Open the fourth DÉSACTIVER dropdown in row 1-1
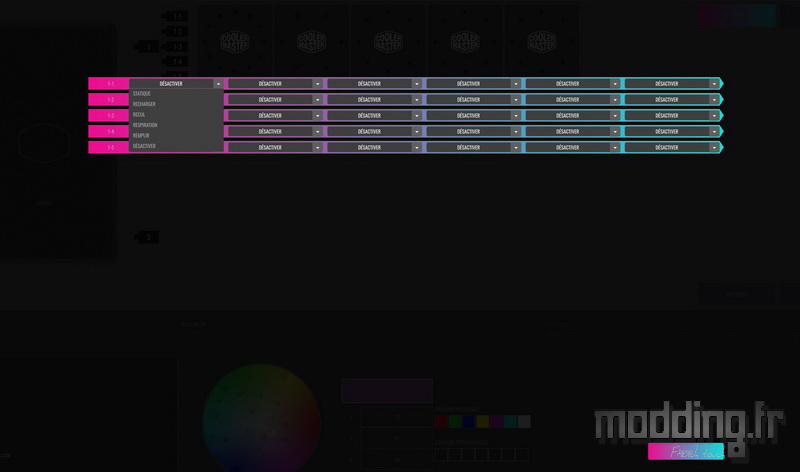The height and width of the screenshot is (472, 800). [x=473, y=84]
